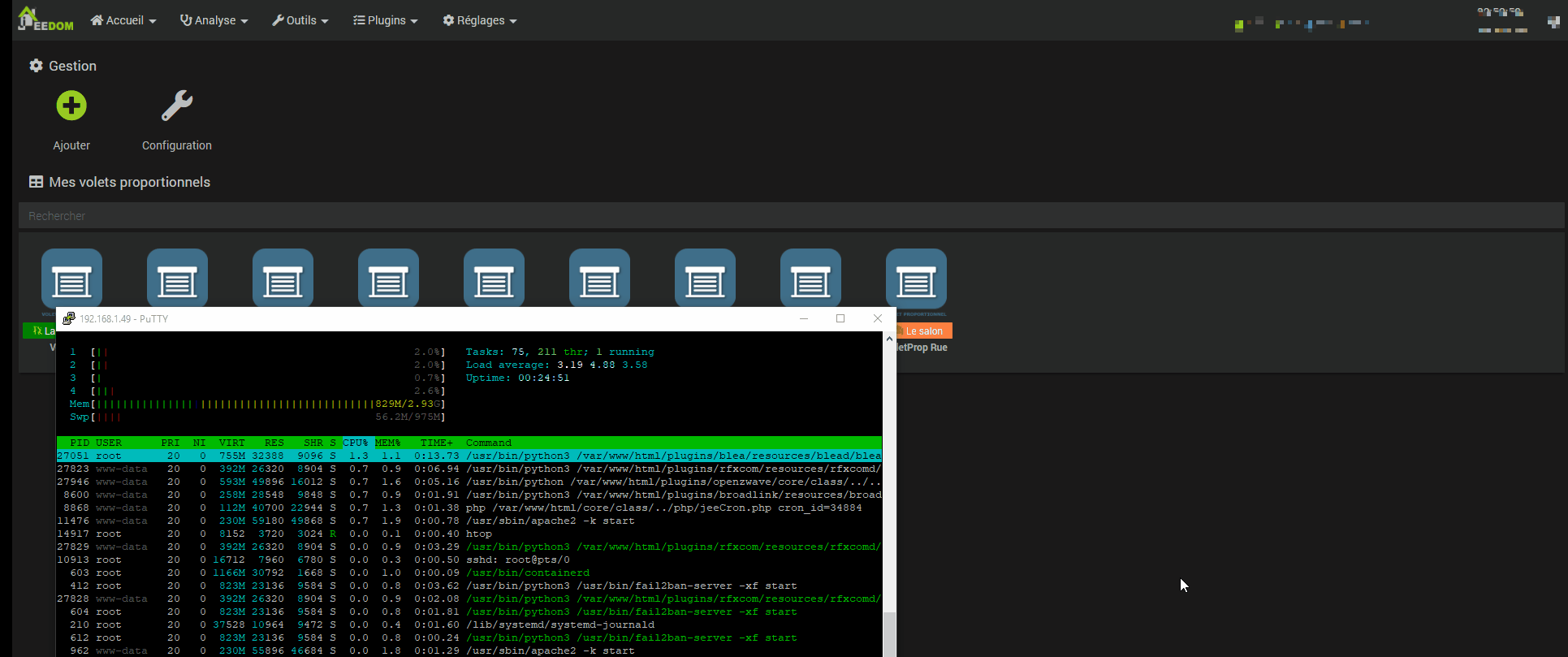The width and height of the screenshot is (1568, 657).
Task: Click the Mem usage meter bar
Action: [257, 404]
